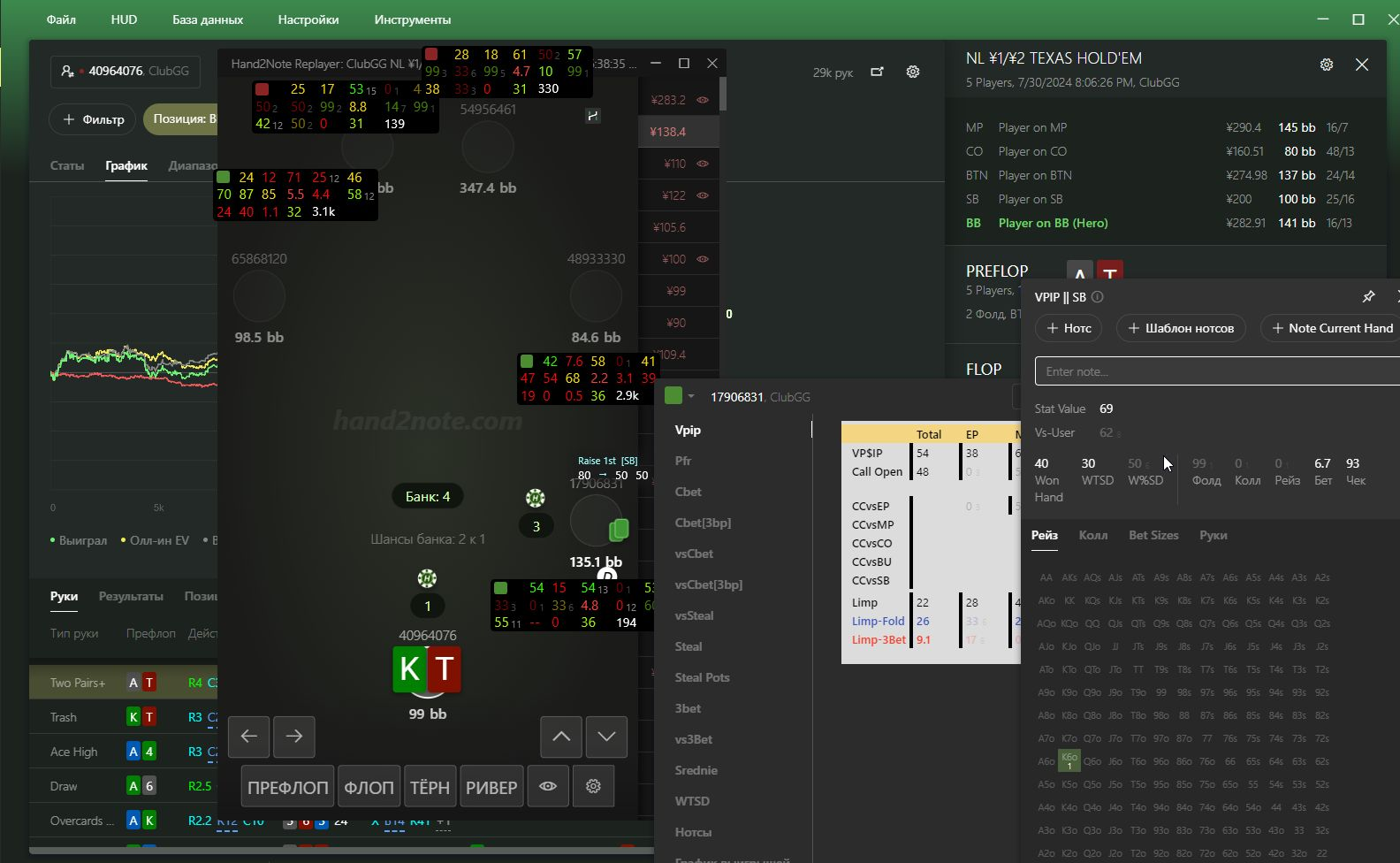Select the ¥105.6 hand in the list
Viewport: 1400px width, 863px height.
[678, 227]
